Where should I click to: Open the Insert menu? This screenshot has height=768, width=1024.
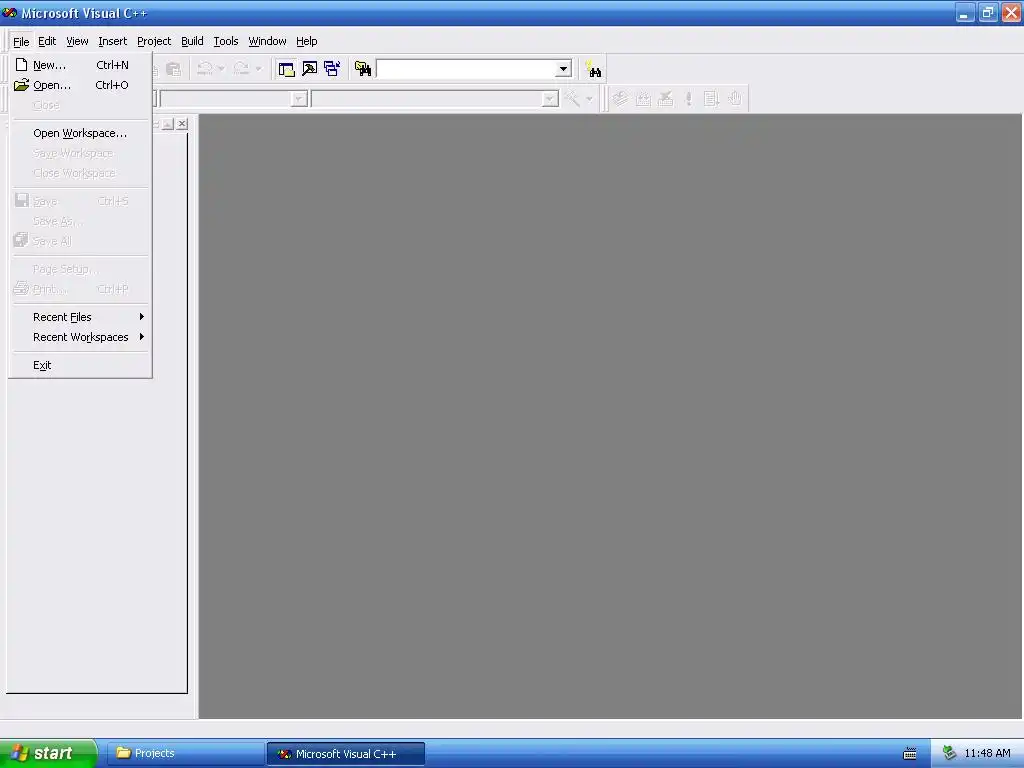pyautogui.click(x=112, y=41)
